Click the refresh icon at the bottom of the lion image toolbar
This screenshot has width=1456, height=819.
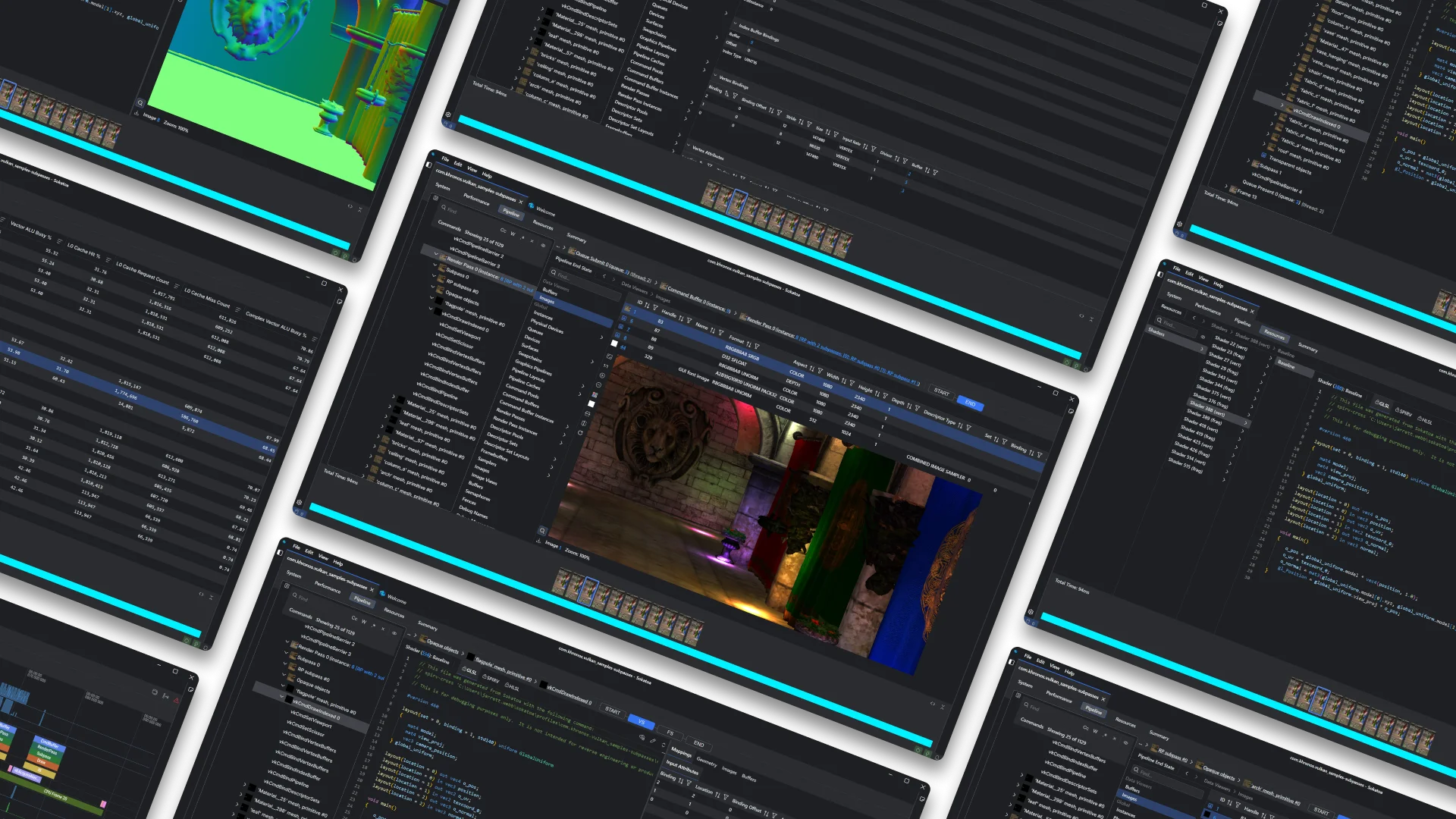pos(580,433)
